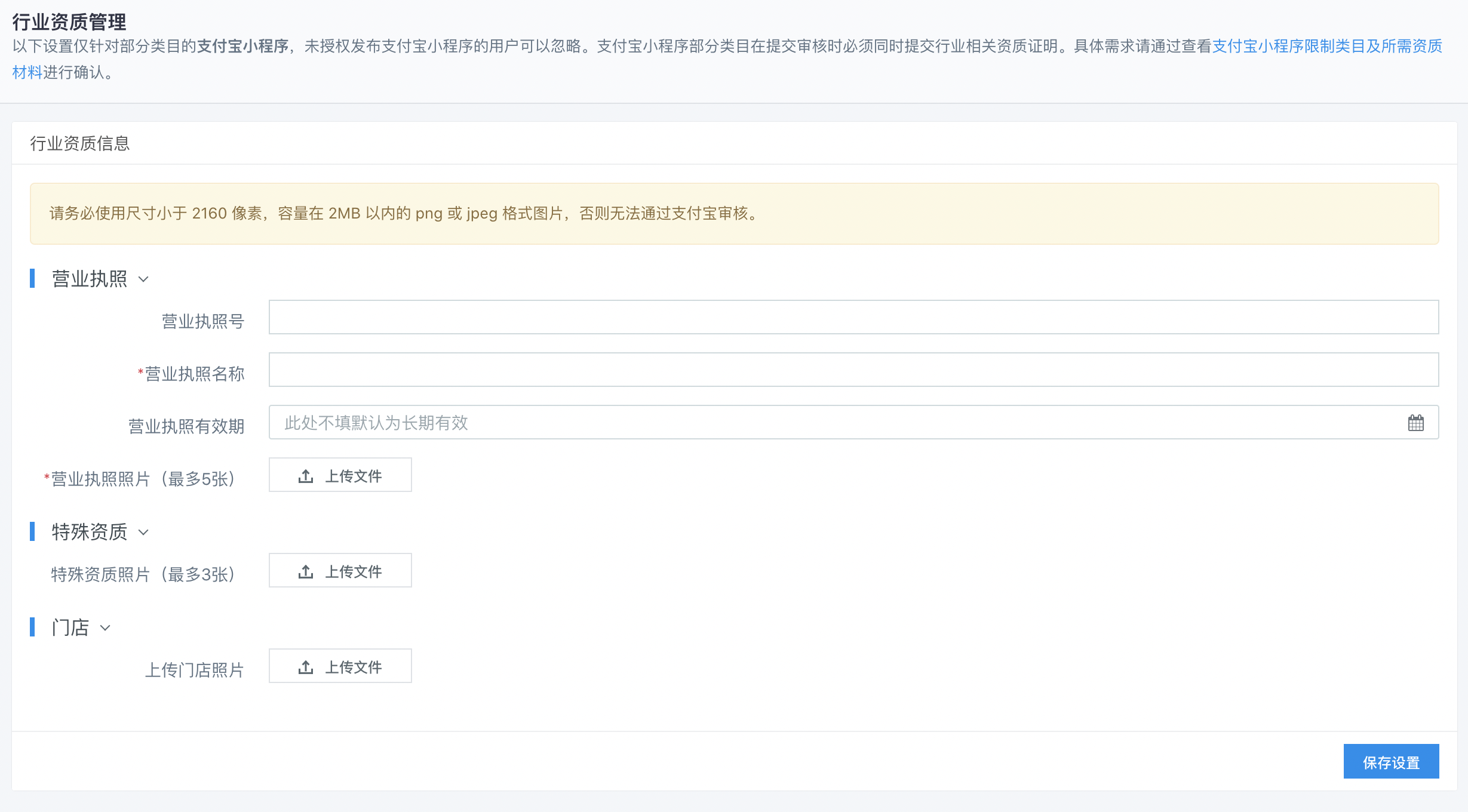1468x812 pixels.
Task: Click the 门店 section heading
Action: pyautogui.click(x=70, y=628)
